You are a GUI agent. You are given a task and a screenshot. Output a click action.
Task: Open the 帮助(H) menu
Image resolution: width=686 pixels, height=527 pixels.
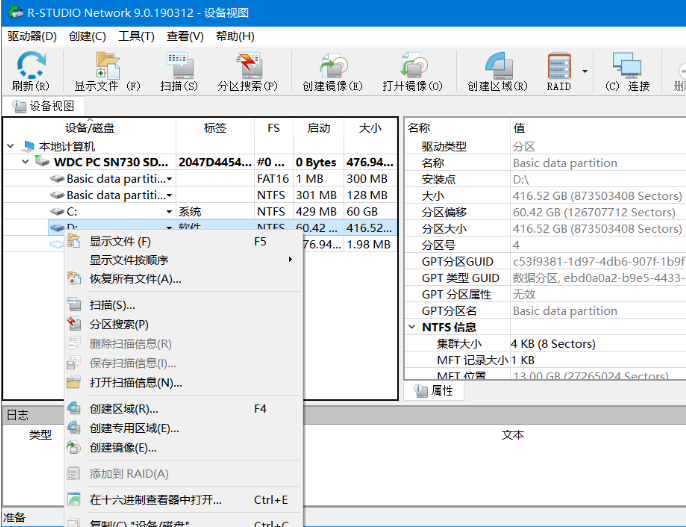[235, 36]
